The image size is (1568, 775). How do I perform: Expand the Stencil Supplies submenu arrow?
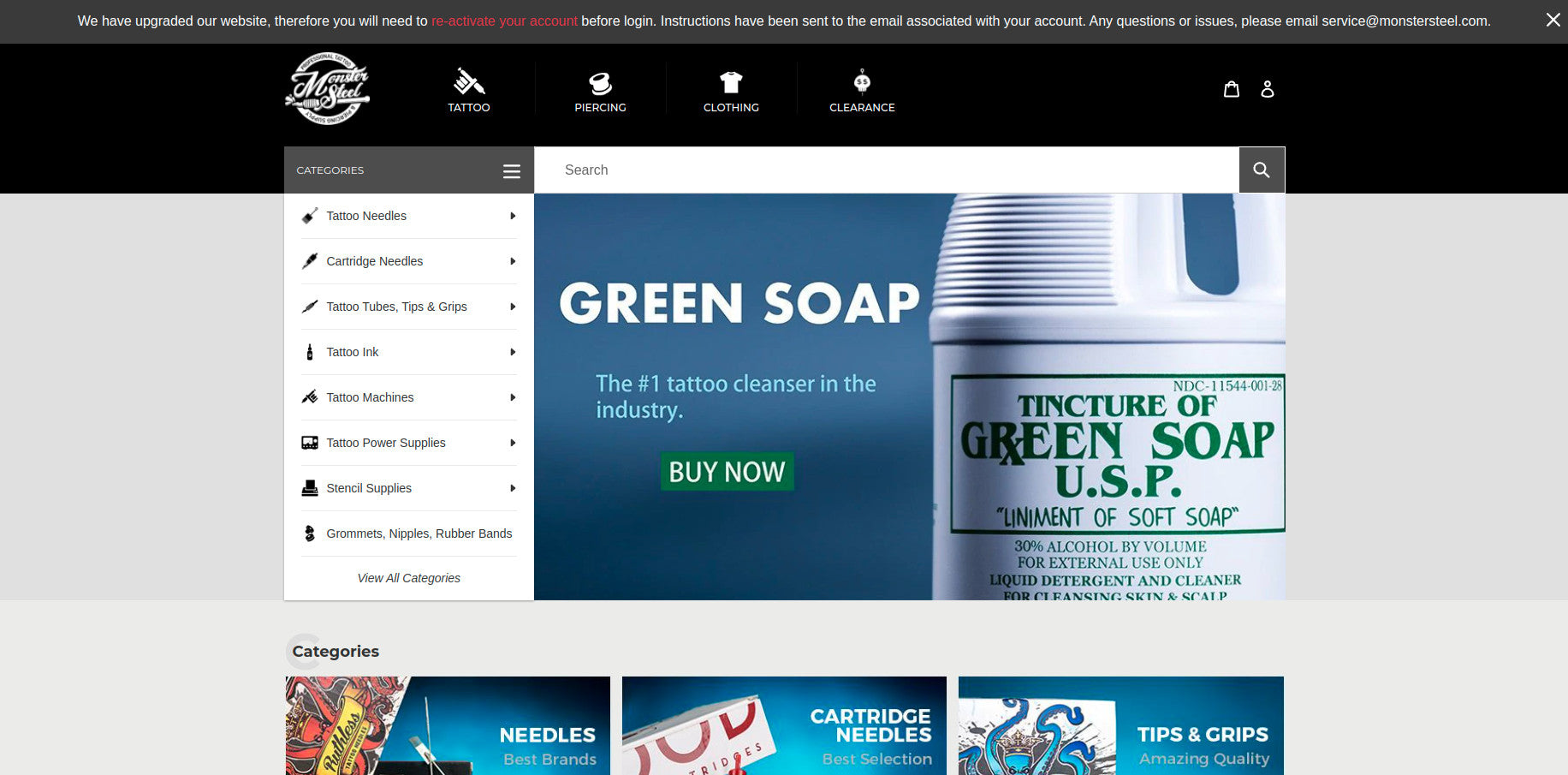(513, 488)
